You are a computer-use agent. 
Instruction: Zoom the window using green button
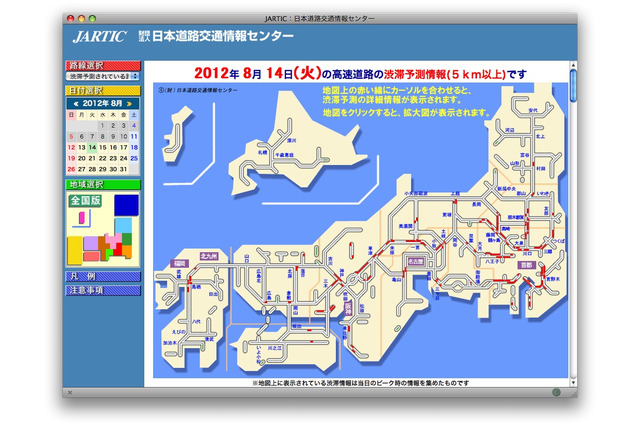point(92,18)
